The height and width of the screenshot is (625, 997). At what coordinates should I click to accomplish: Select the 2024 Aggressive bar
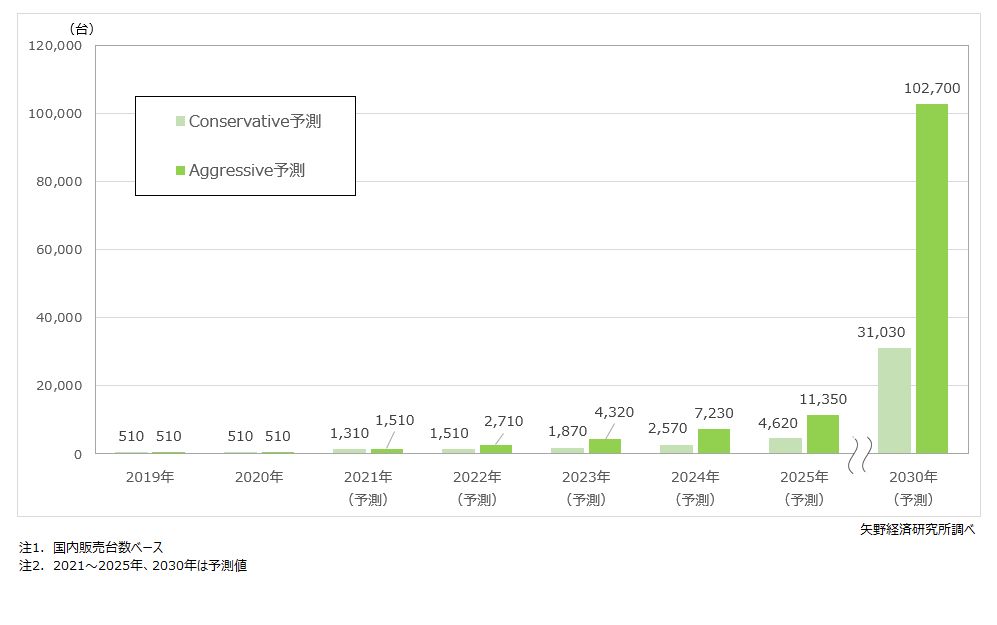713,441
